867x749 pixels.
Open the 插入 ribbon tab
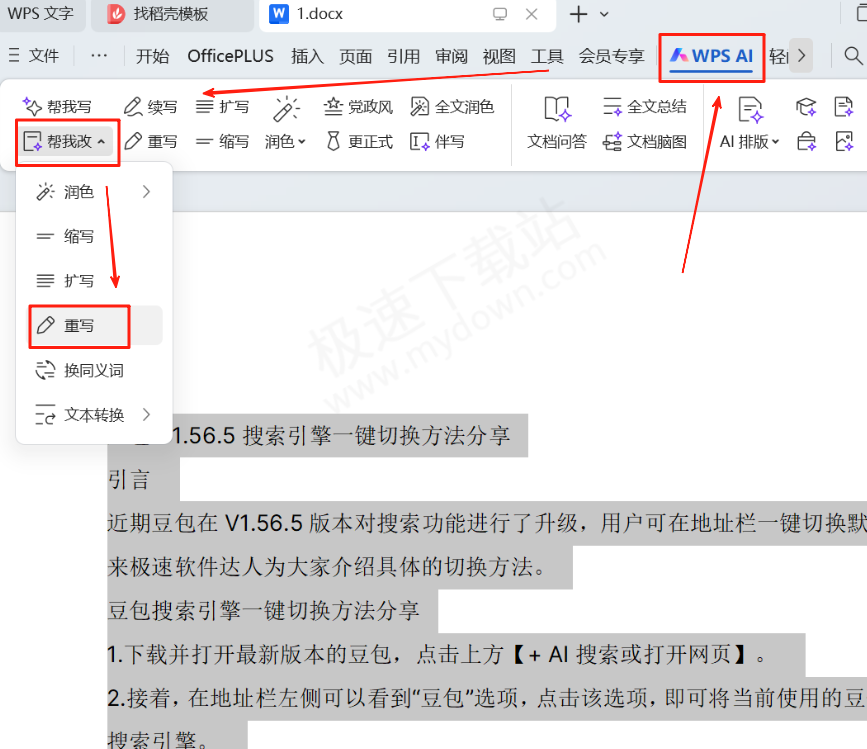pos(307,56)
